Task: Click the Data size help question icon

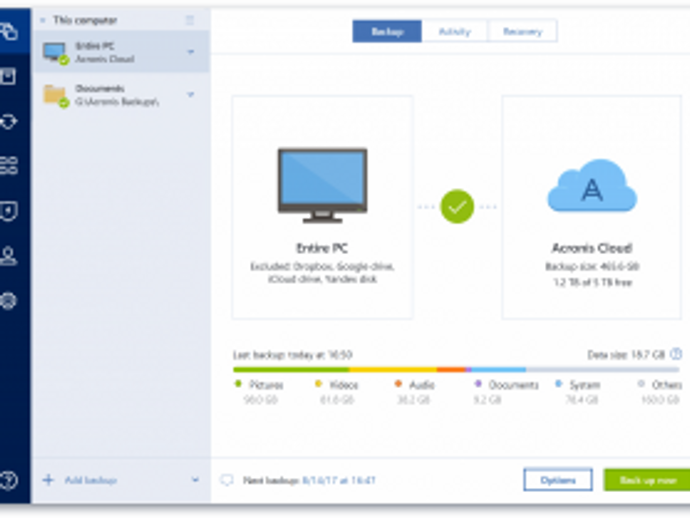Action: click(676, 354)
